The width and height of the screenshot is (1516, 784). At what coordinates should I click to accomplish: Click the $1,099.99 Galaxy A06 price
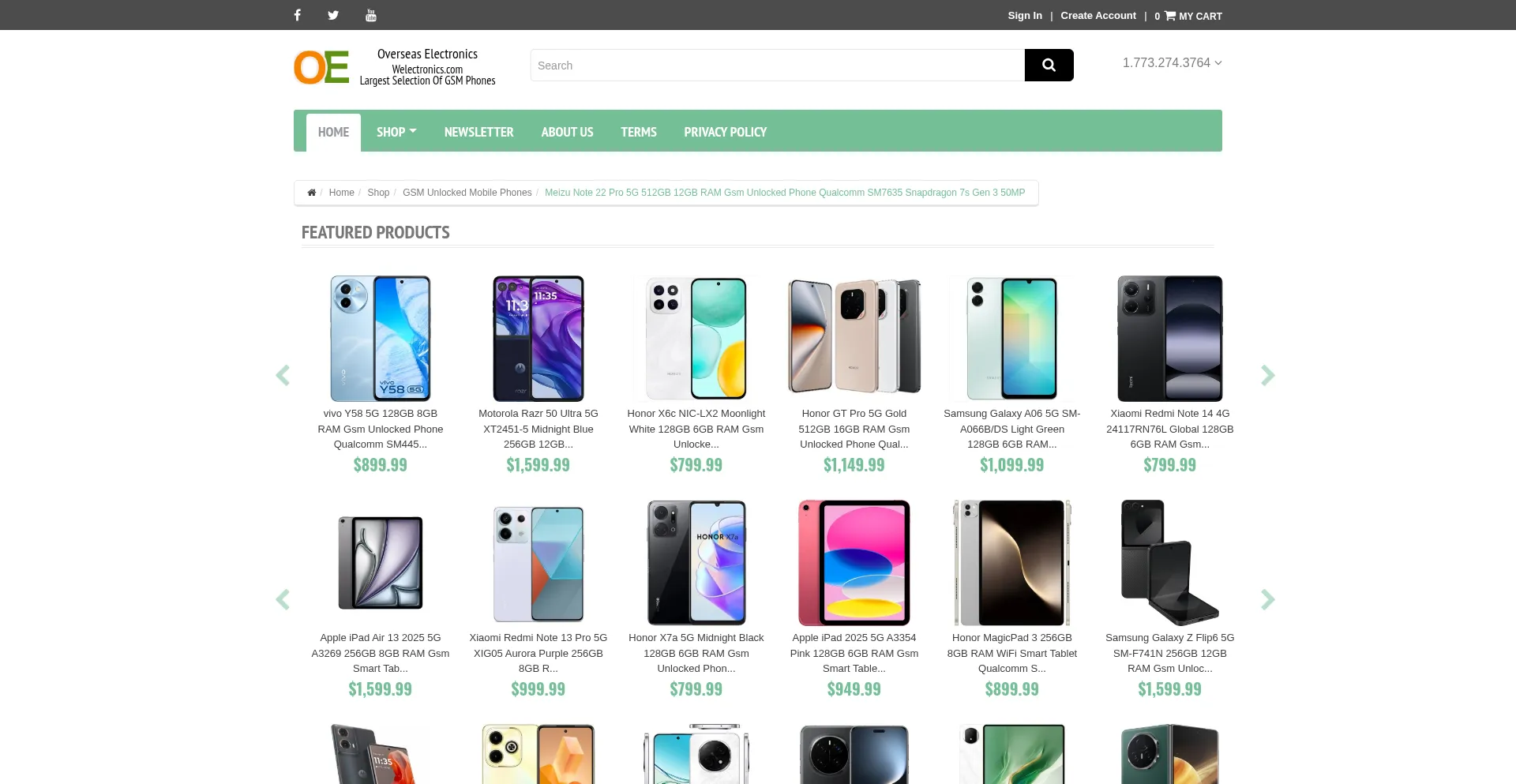(1012, 465)
